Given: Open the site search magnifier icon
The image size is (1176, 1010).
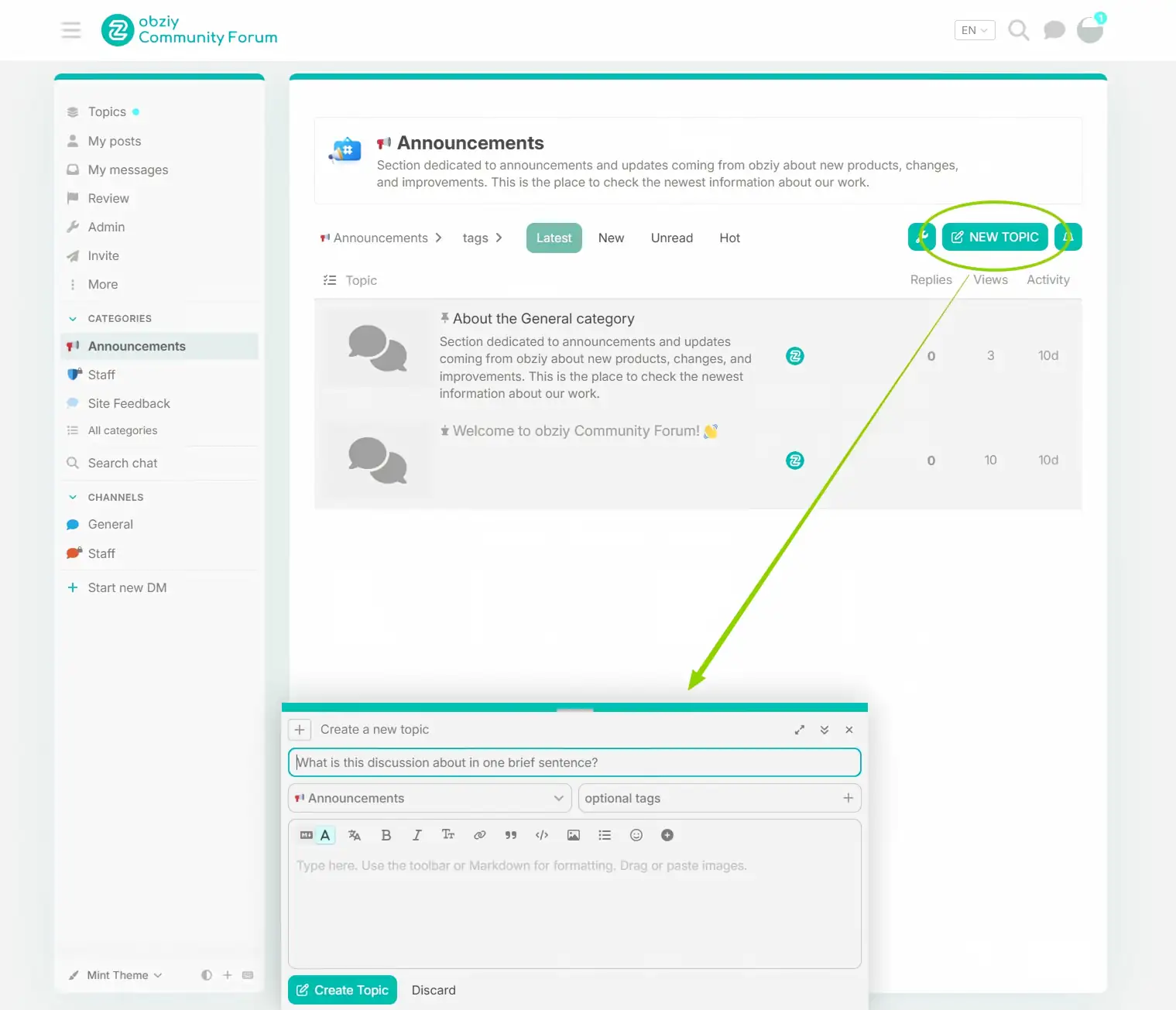Looking at the screenshot, I should [1018, 30].
